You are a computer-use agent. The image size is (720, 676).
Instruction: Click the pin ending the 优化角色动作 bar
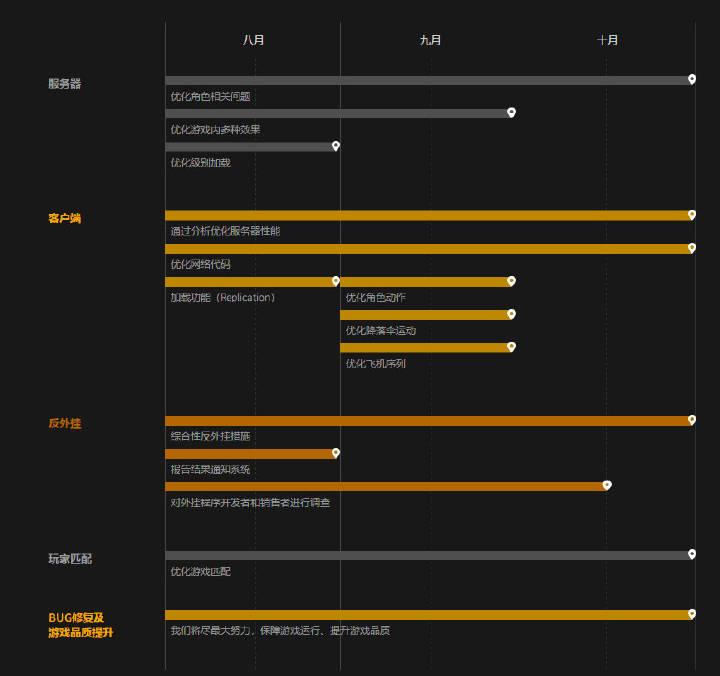click(x=511, y=281)
